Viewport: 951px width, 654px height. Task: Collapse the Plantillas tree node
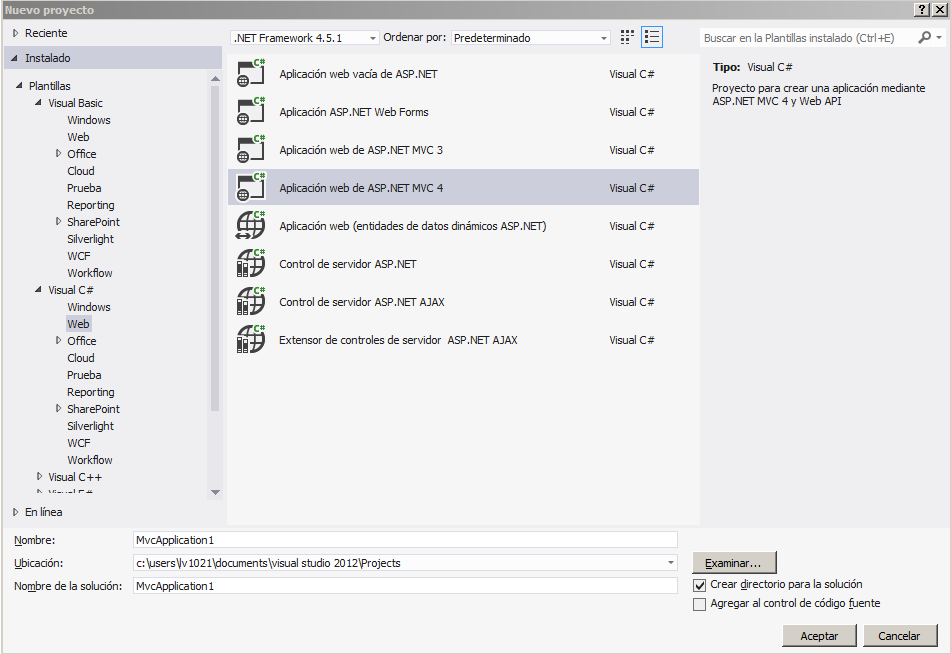click(19, 86)
